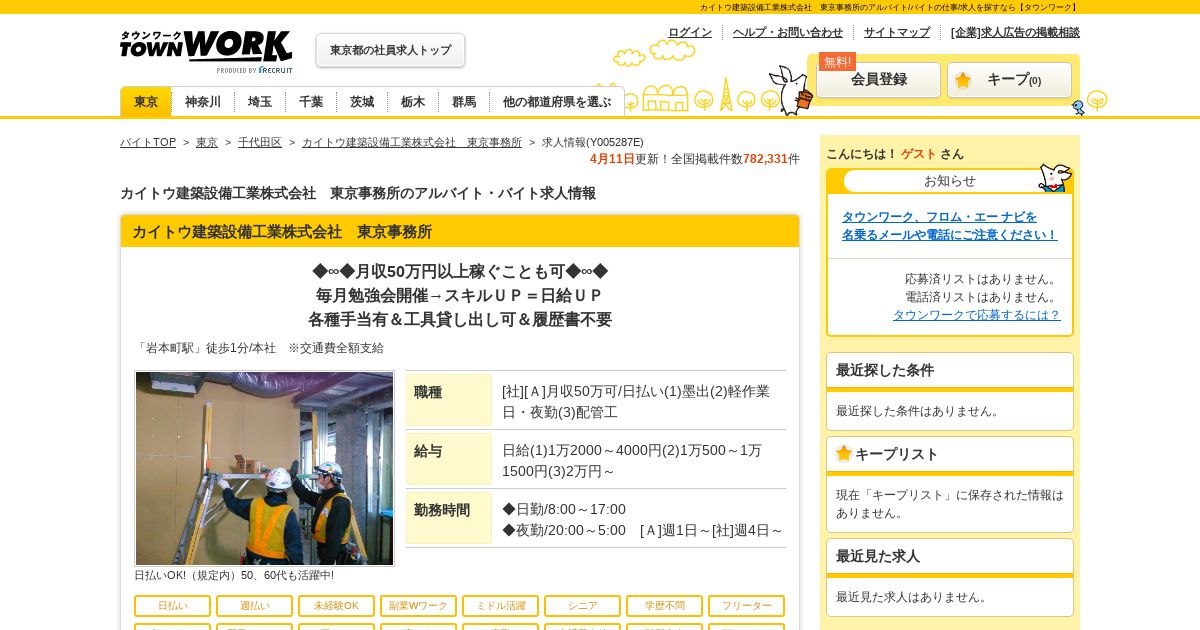The width and height of the screenshot is (1200, 630).
Task: Click the star icon on キープ button
Action: point(963,80)
